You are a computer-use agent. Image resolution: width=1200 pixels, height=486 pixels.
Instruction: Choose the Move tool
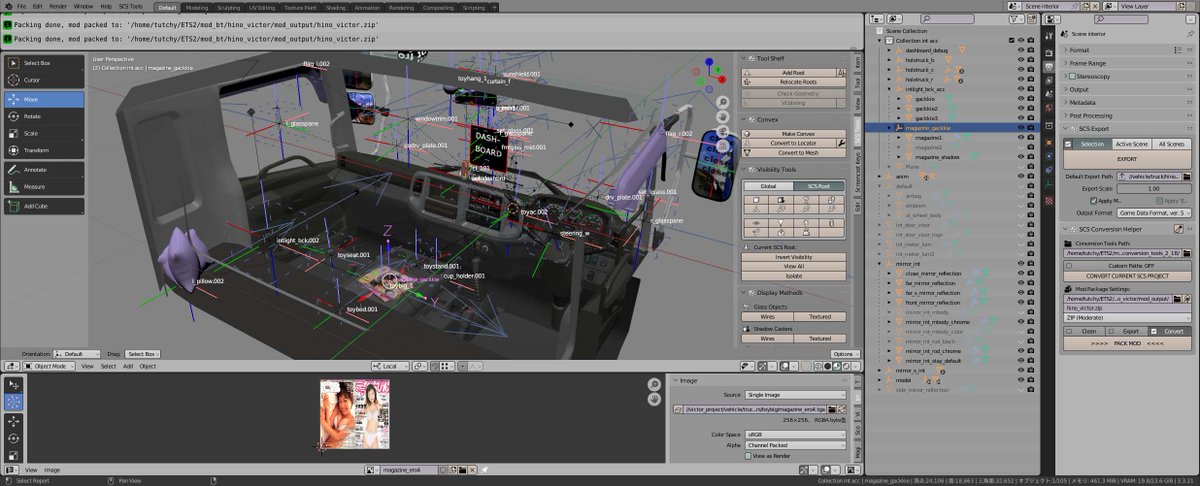click(43, 99)
